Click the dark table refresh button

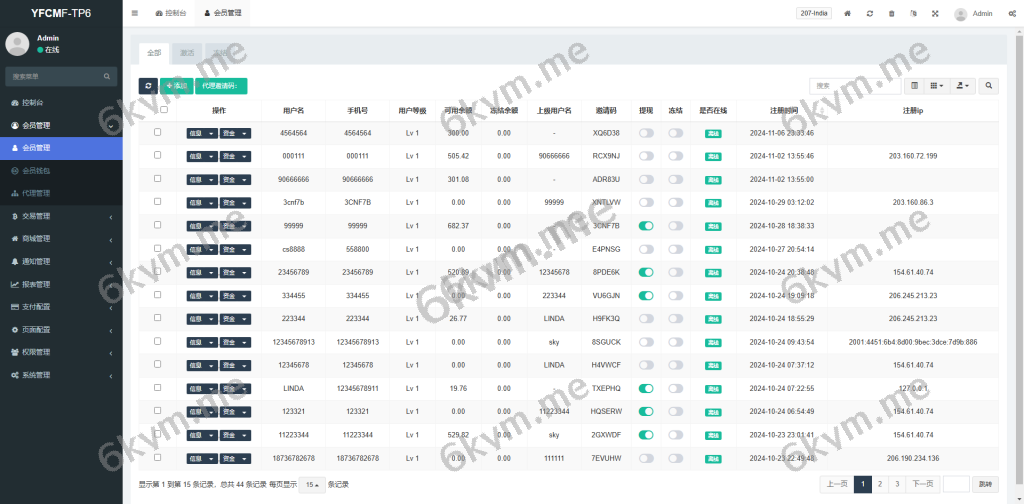coord(148,87)
